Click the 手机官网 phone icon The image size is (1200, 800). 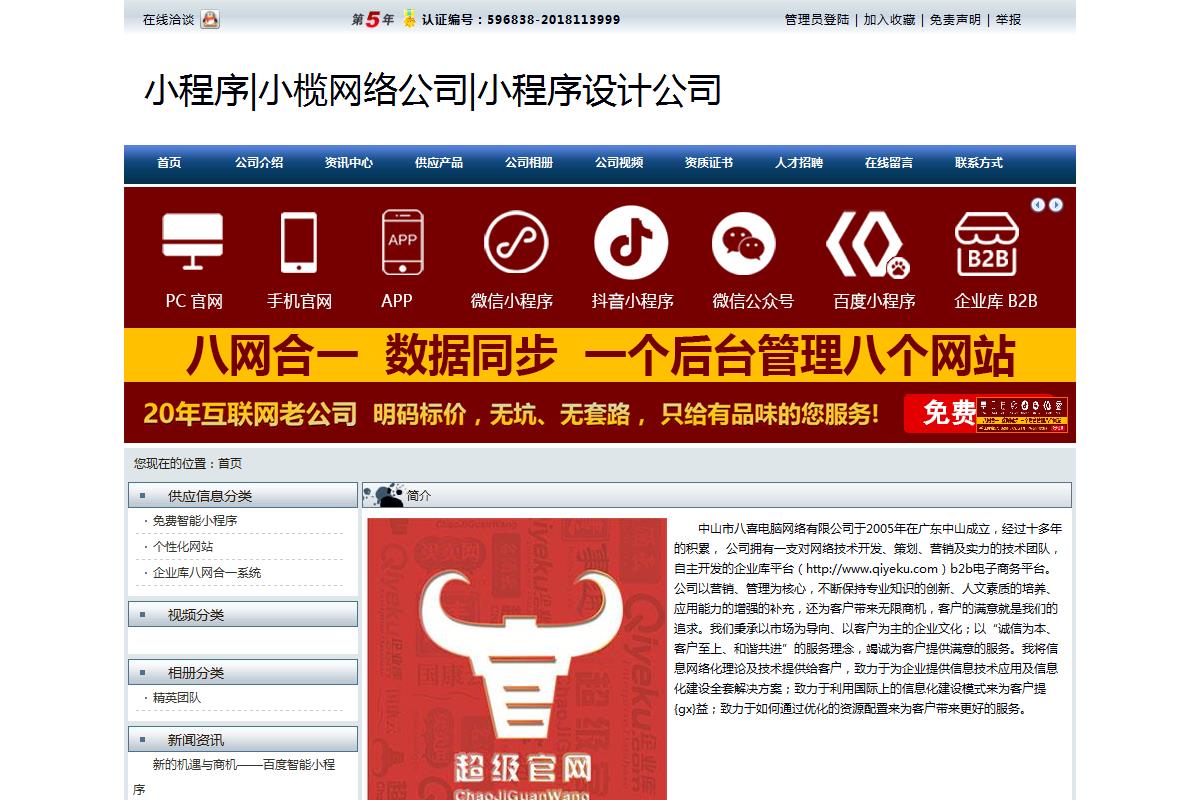pyautogui.click(x=299, y=242)
